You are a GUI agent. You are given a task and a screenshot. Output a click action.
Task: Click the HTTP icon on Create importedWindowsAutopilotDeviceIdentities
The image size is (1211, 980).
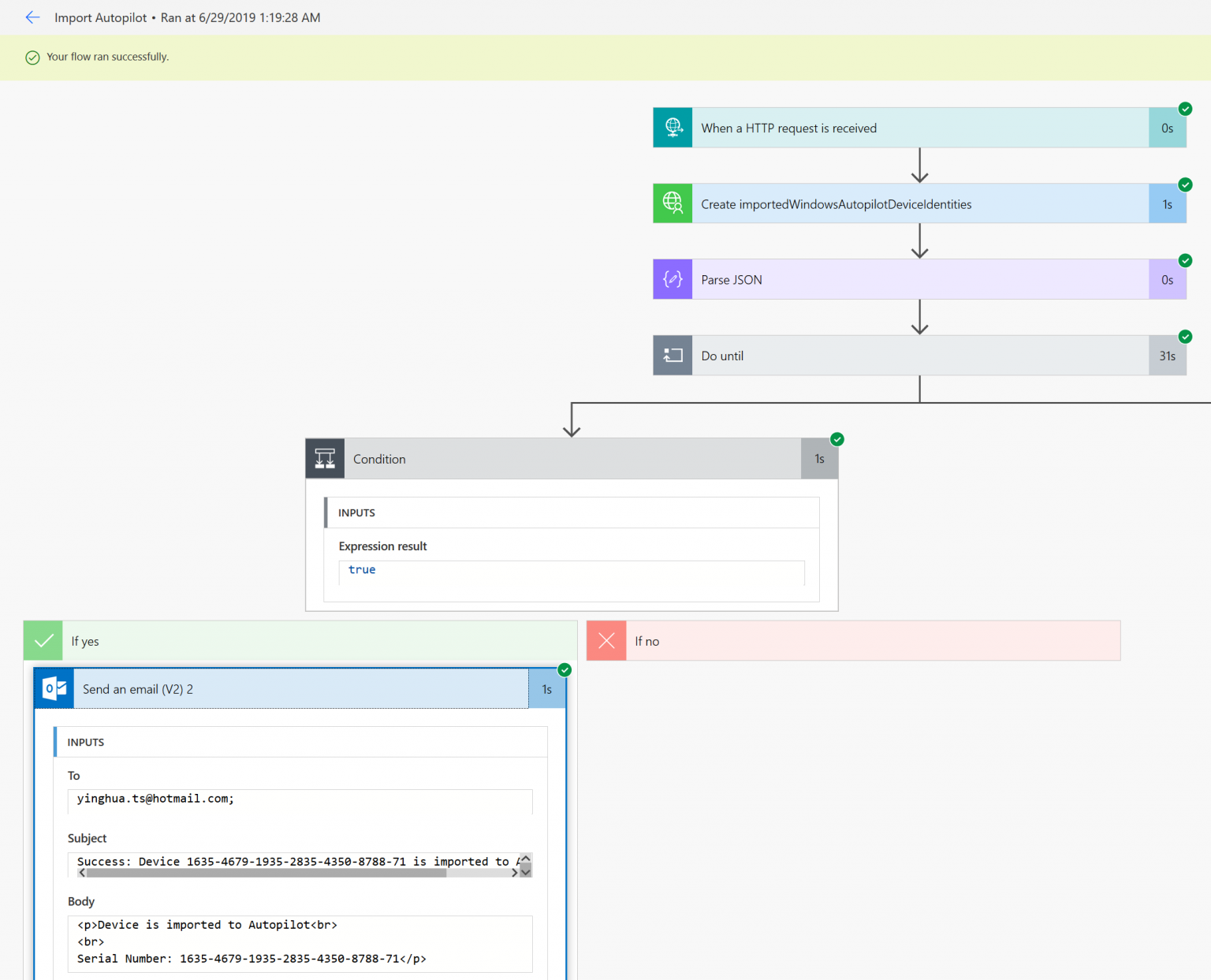[673, 203]
